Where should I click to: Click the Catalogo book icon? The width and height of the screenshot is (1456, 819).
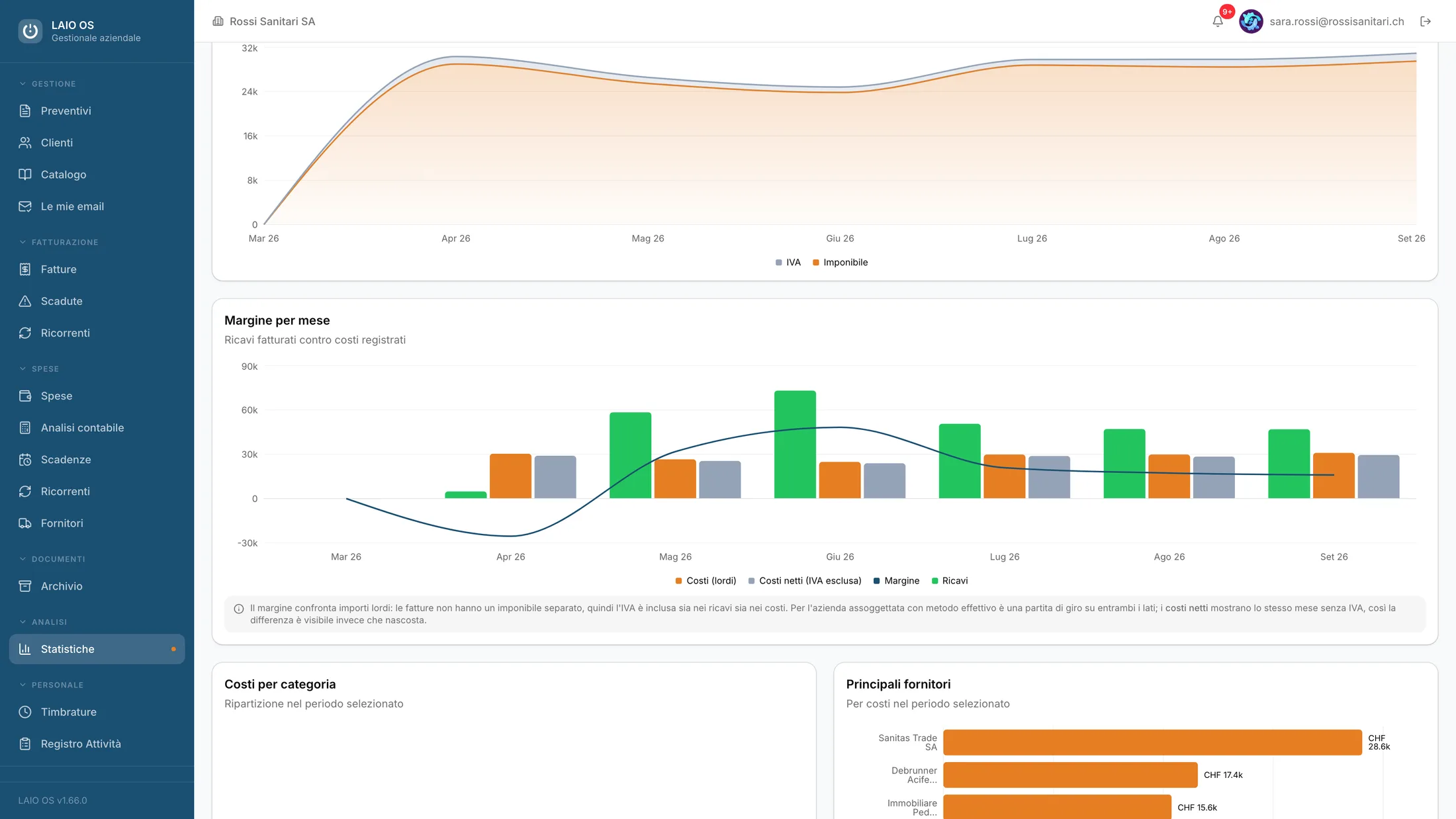pos(25,174)
